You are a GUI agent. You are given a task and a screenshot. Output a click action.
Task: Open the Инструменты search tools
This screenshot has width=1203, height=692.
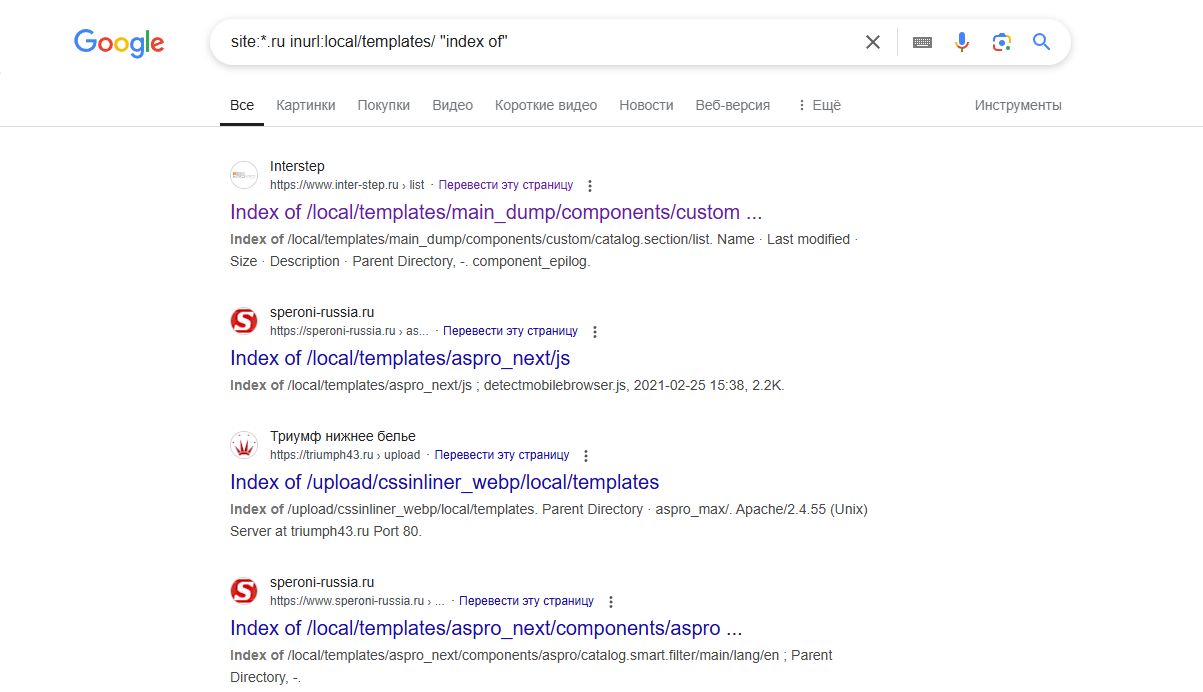(1018, 105)
